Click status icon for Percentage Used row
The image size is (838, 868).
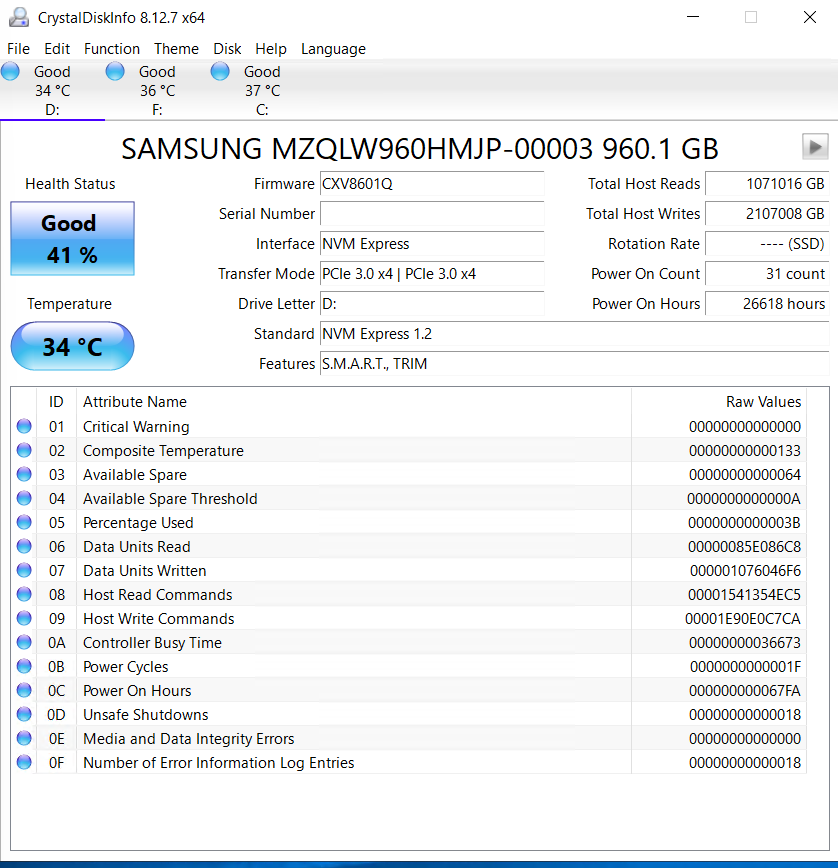pyautogui.click(x=24, y=522)
